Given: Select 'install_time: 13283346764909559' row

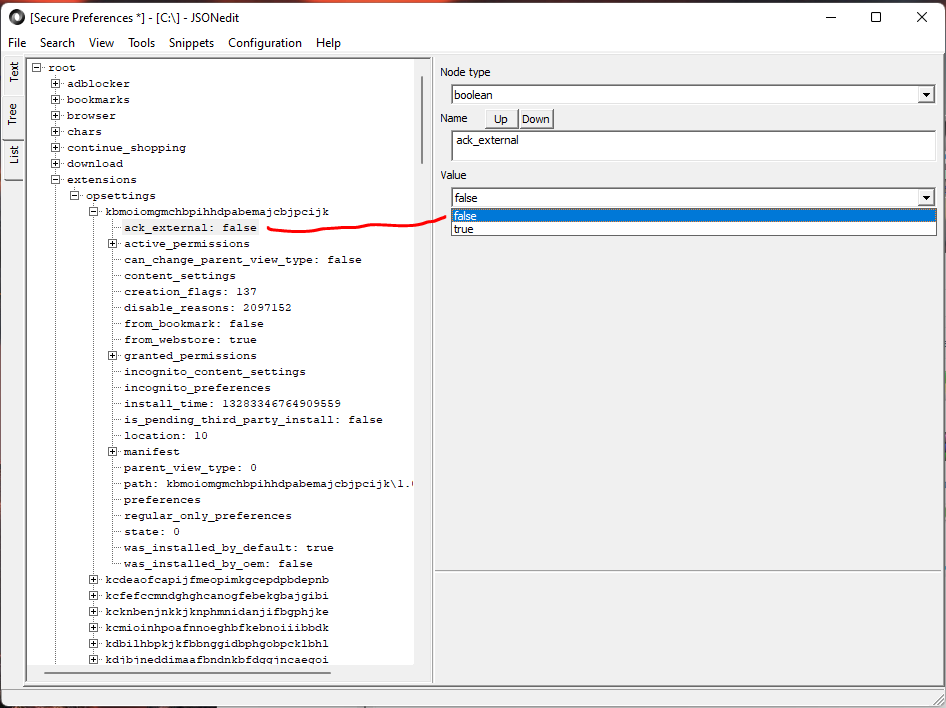Looking at the screenshot, I should pos(232,403).
